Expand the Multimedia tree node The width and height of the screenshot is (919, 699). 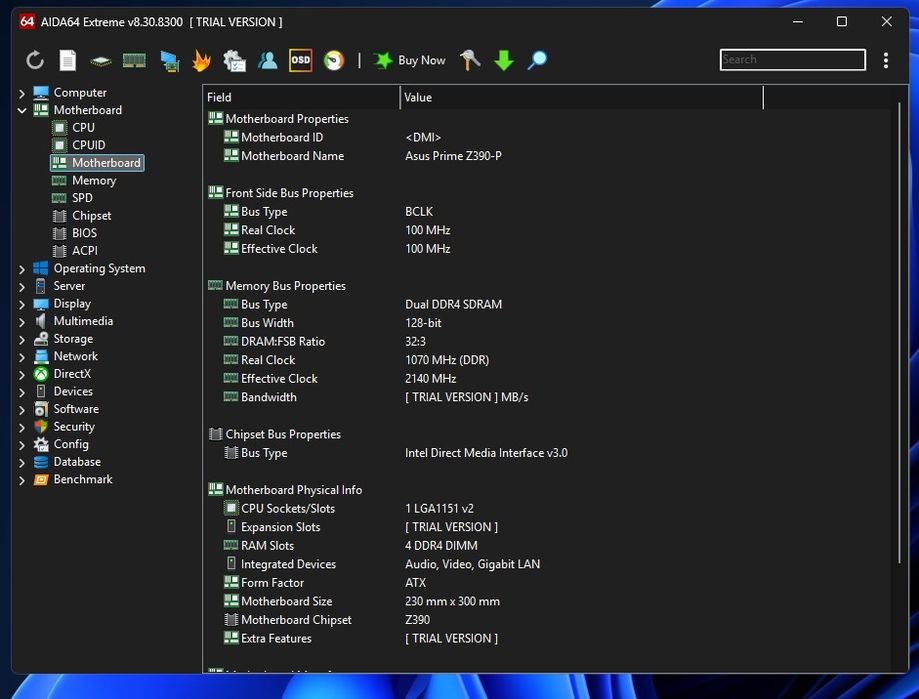pos(22,322)
